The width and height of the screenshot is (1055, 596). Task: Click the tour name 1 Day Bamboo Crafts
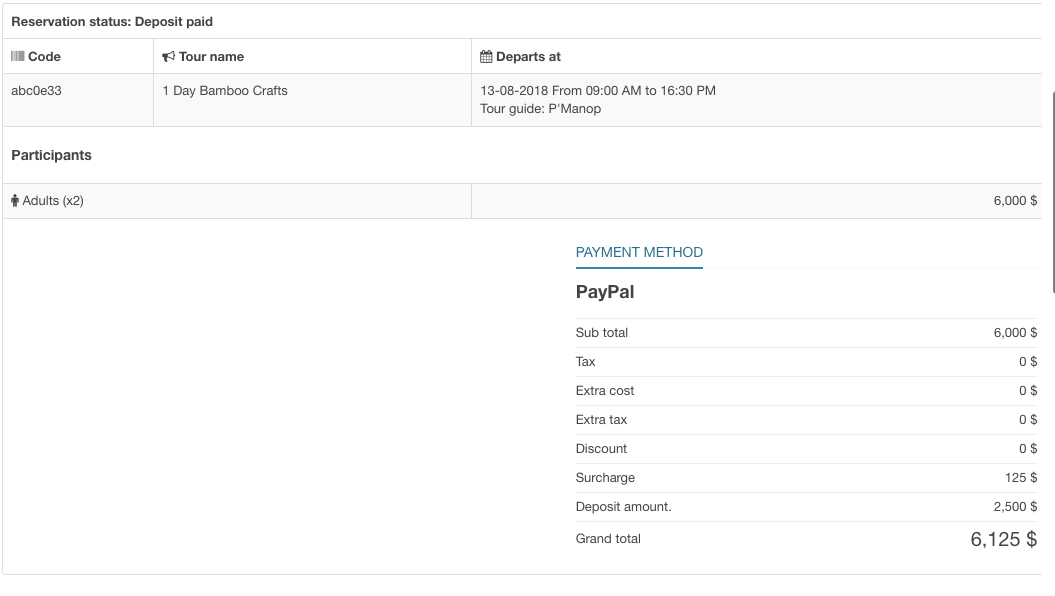tap(224, 91)
